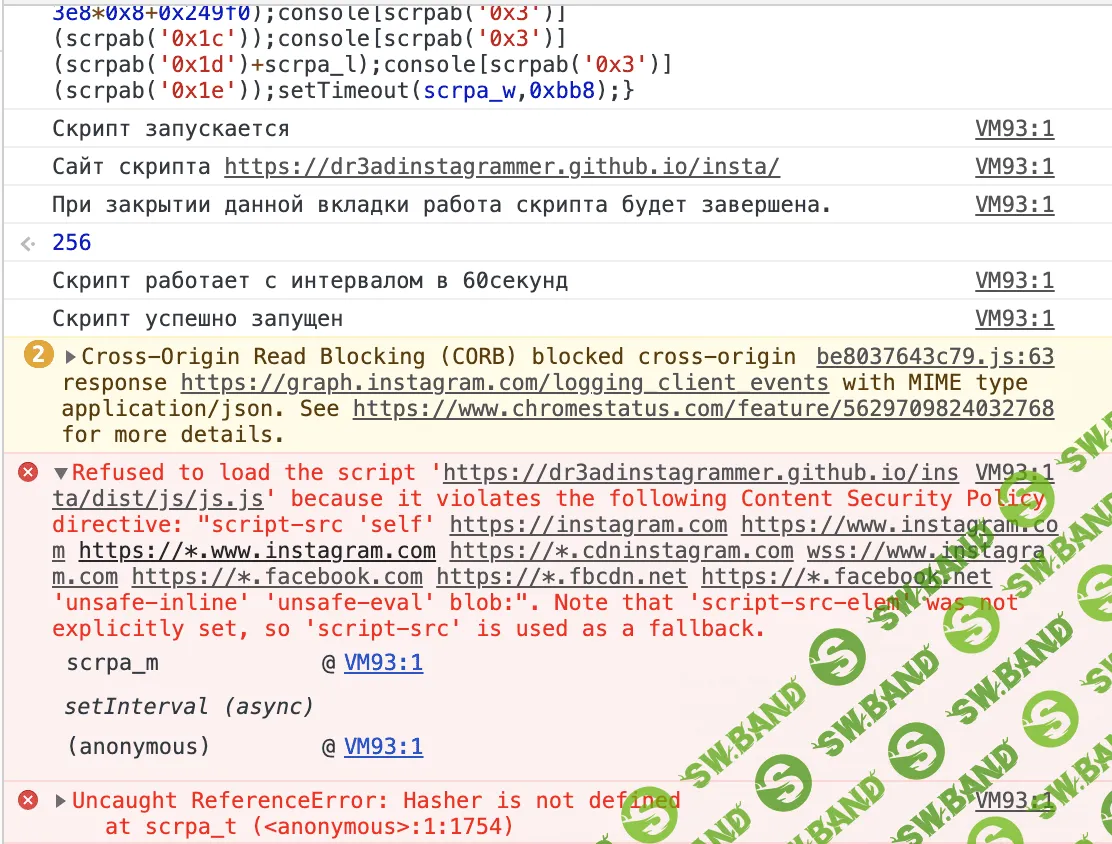This screenshot has height=844, width=1112.
Task: Click the 256 output value in console
Action: (x=72, y=243)
